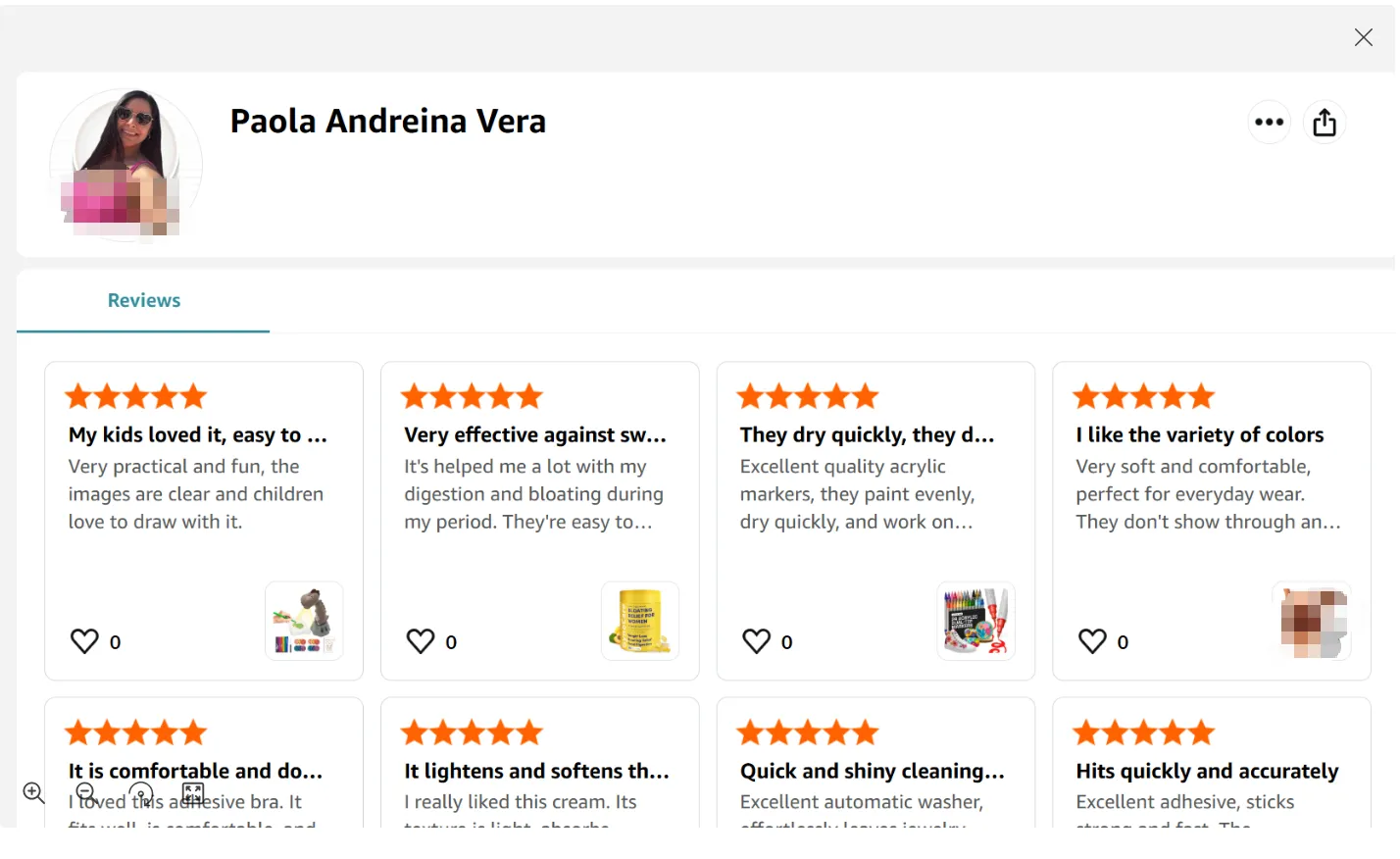Viewport: 1400px width, 859px height.
Task: Open the yellow supplement jar product thumbnail
Action: (640, 621)
